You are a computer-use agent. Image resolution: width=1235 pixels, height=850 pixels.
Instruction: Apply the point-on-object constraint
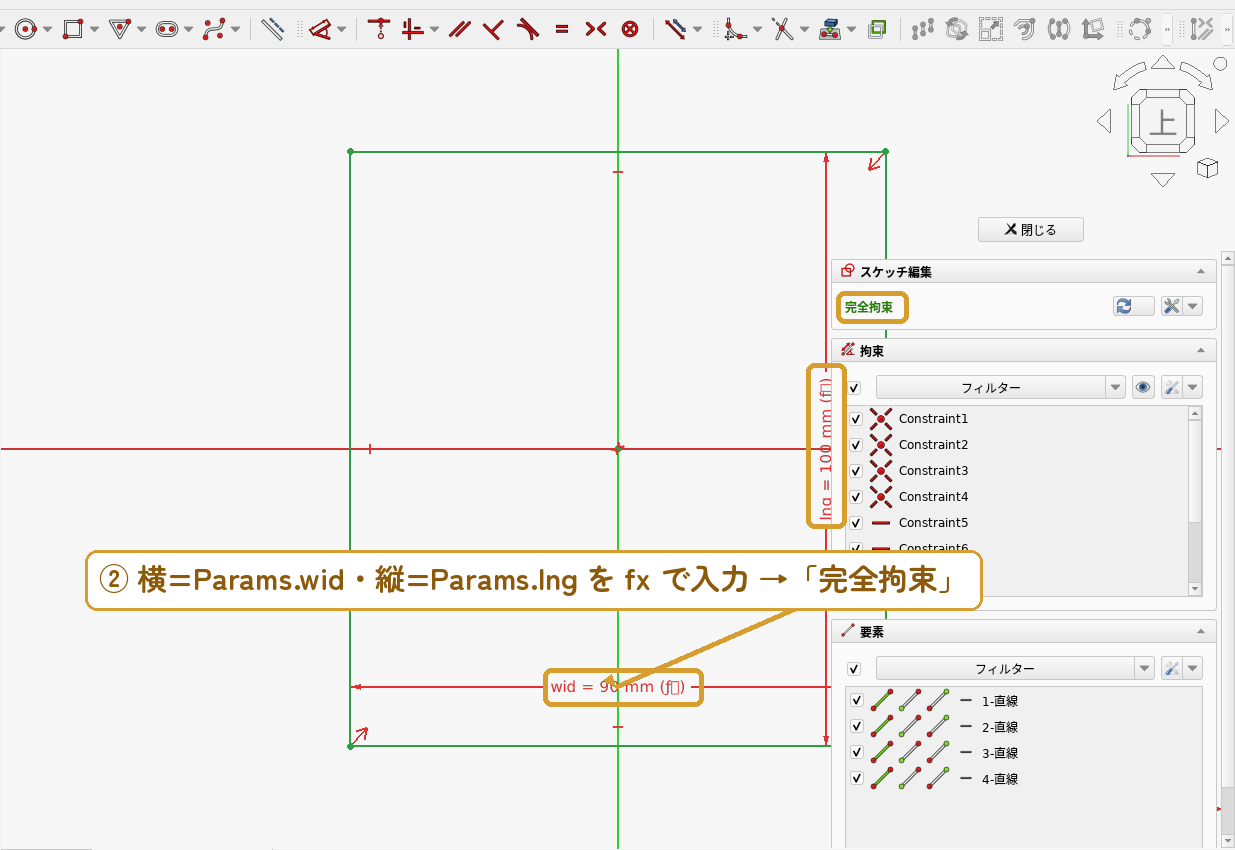tap(378, 29)
